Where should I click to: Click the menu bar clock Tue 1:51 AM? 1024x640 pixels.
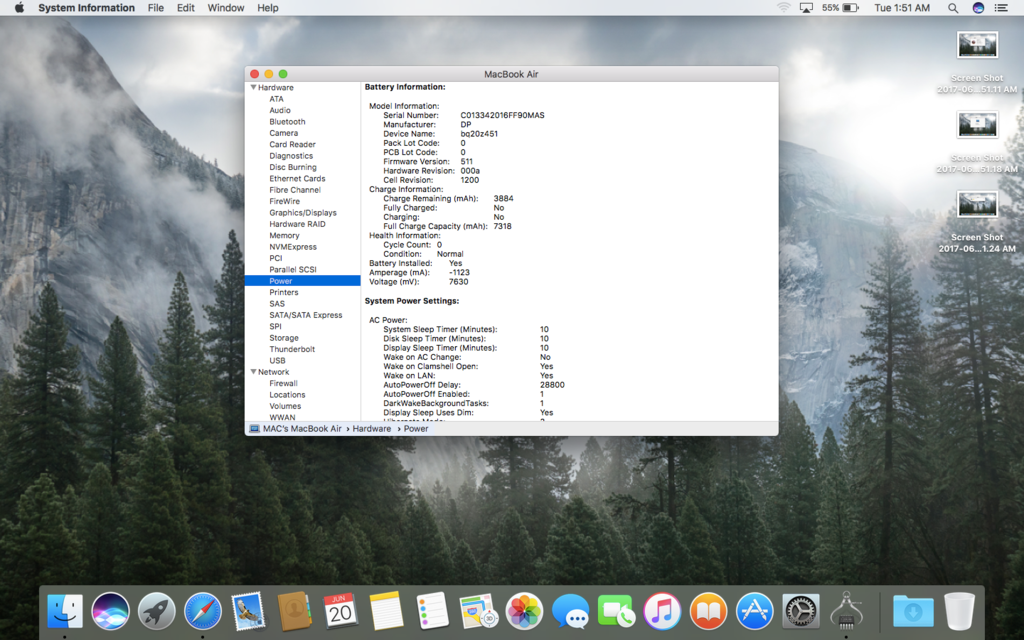click(x=902, y=8)
